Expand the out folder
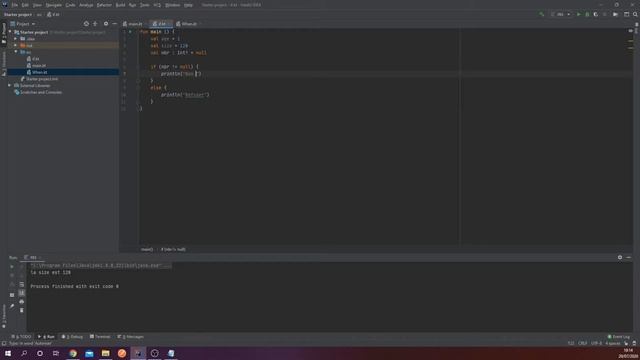The height and width of the screenshot is (360, 640). [x=16, y=45]
